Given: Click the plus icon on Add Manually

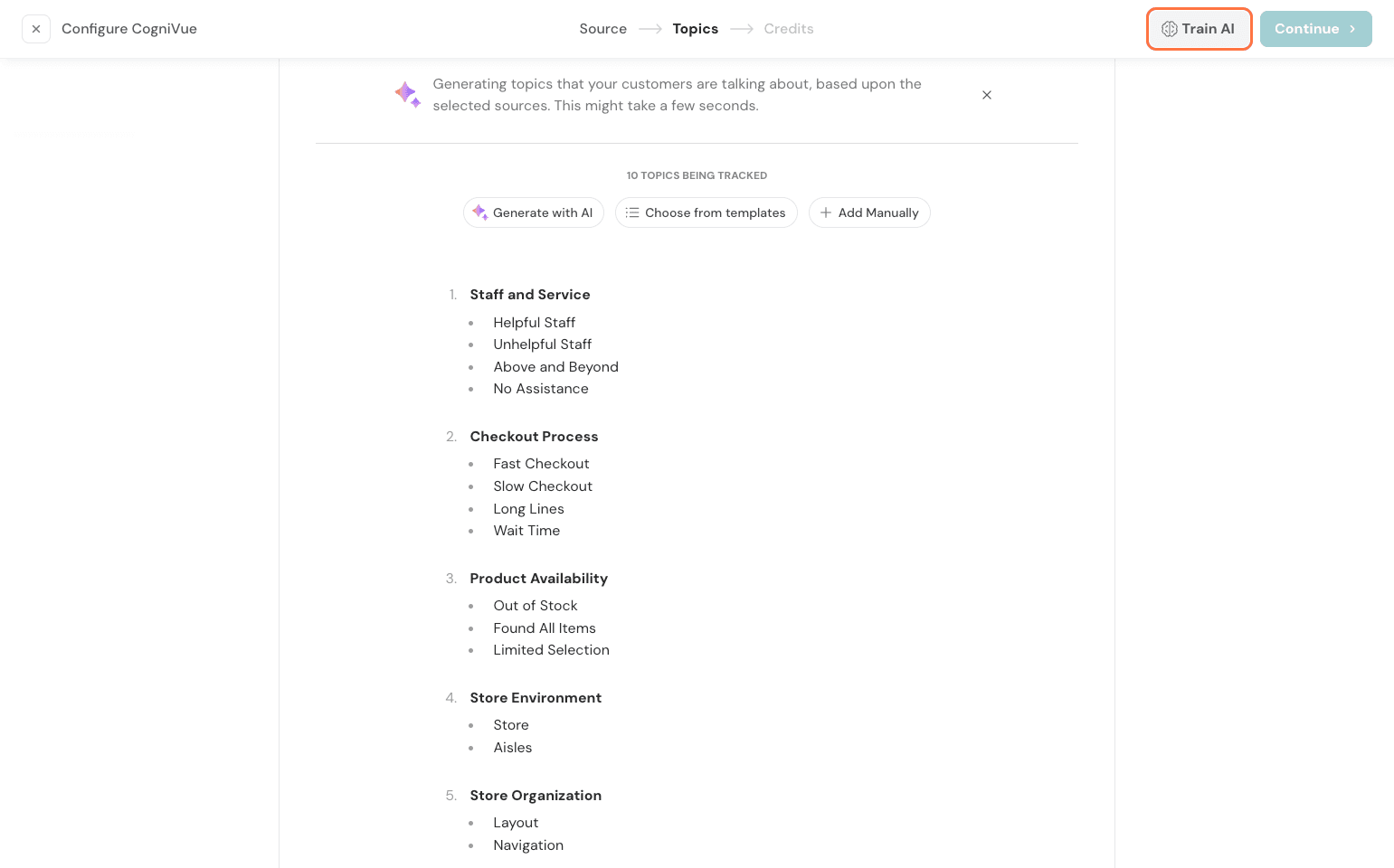Looking at the screenshot, I should tap(825, 212).
